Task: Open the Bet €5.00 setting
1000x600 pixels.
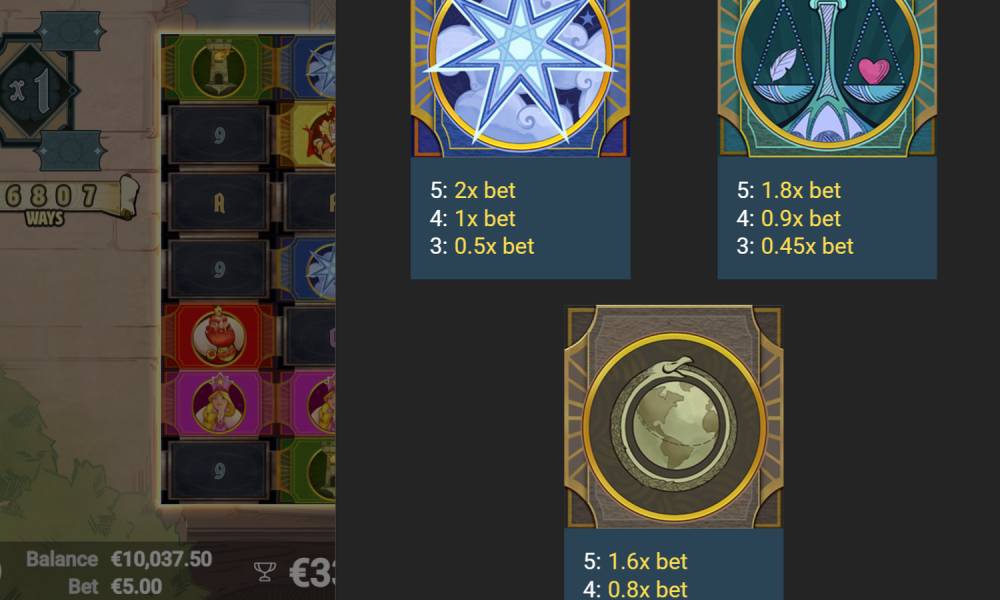Action: tap(115, 586)
